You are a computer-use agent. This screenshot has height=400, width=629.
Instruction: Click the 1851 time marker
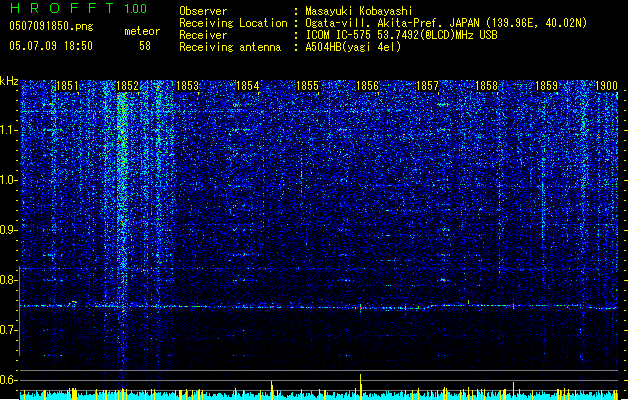[x=67, y=86]
